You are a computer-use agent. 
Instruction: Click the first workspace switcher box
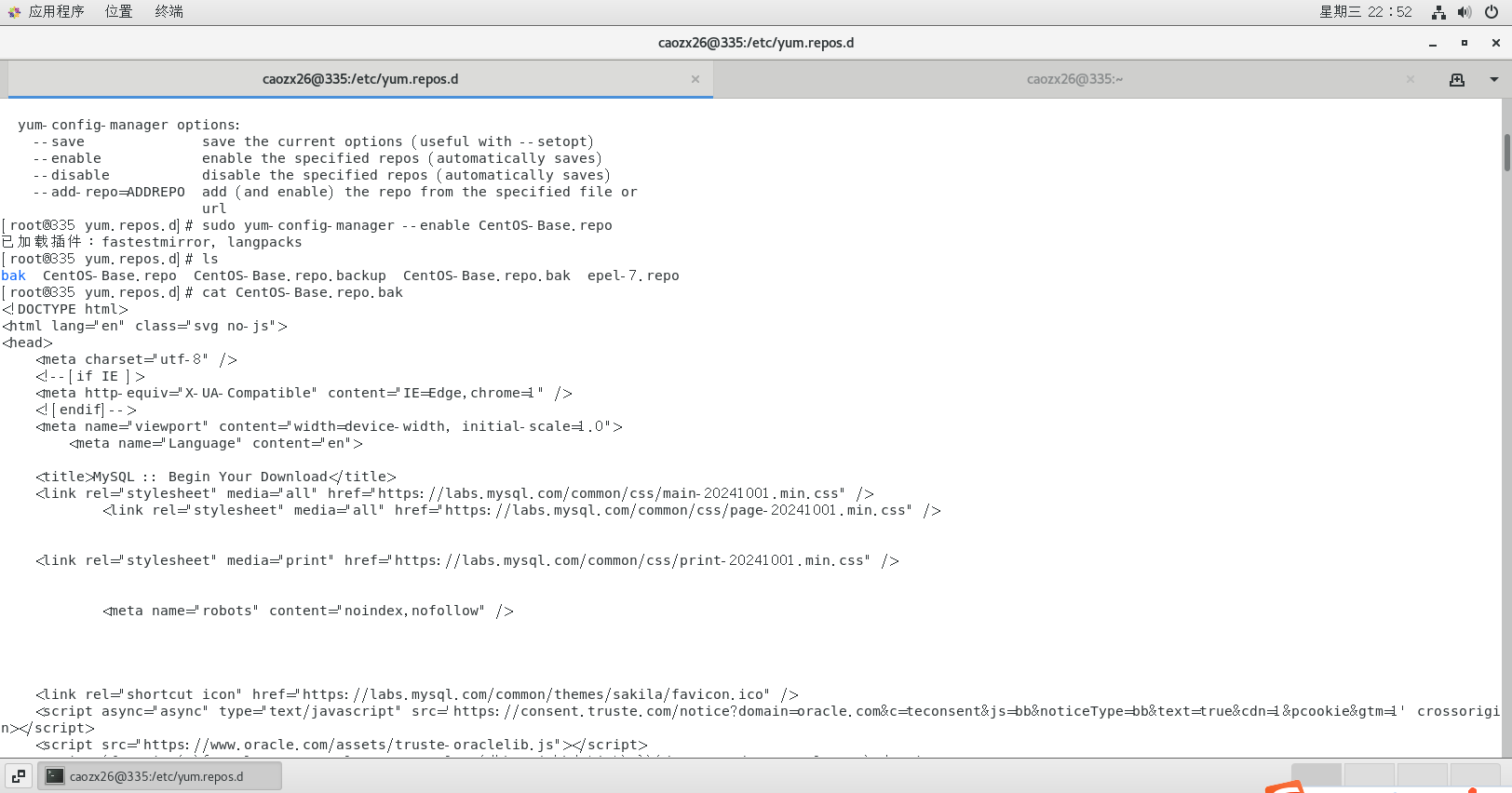[1316, 776]
